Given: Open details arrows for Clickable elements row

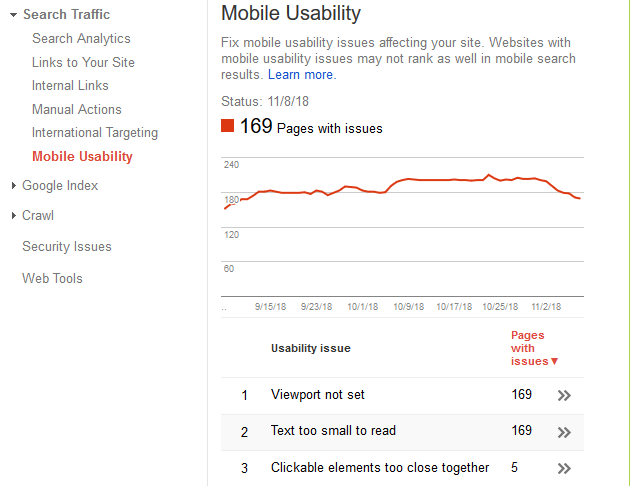Looking at the screenshot, I should click(x=564, y=468).
